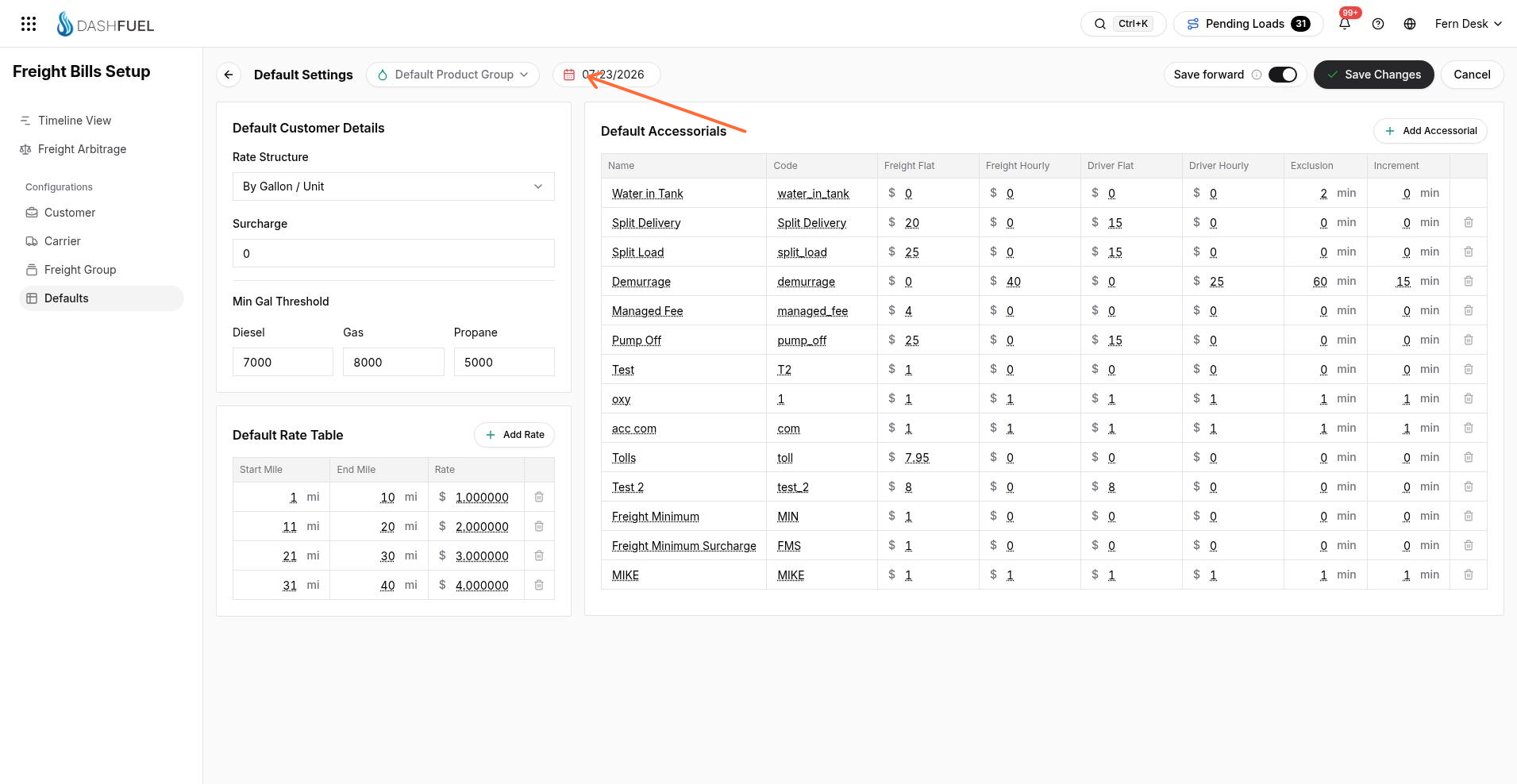1517x784 pixels.
Task: Delete the Split Delivery accessorial
Action: [1469, 222]
